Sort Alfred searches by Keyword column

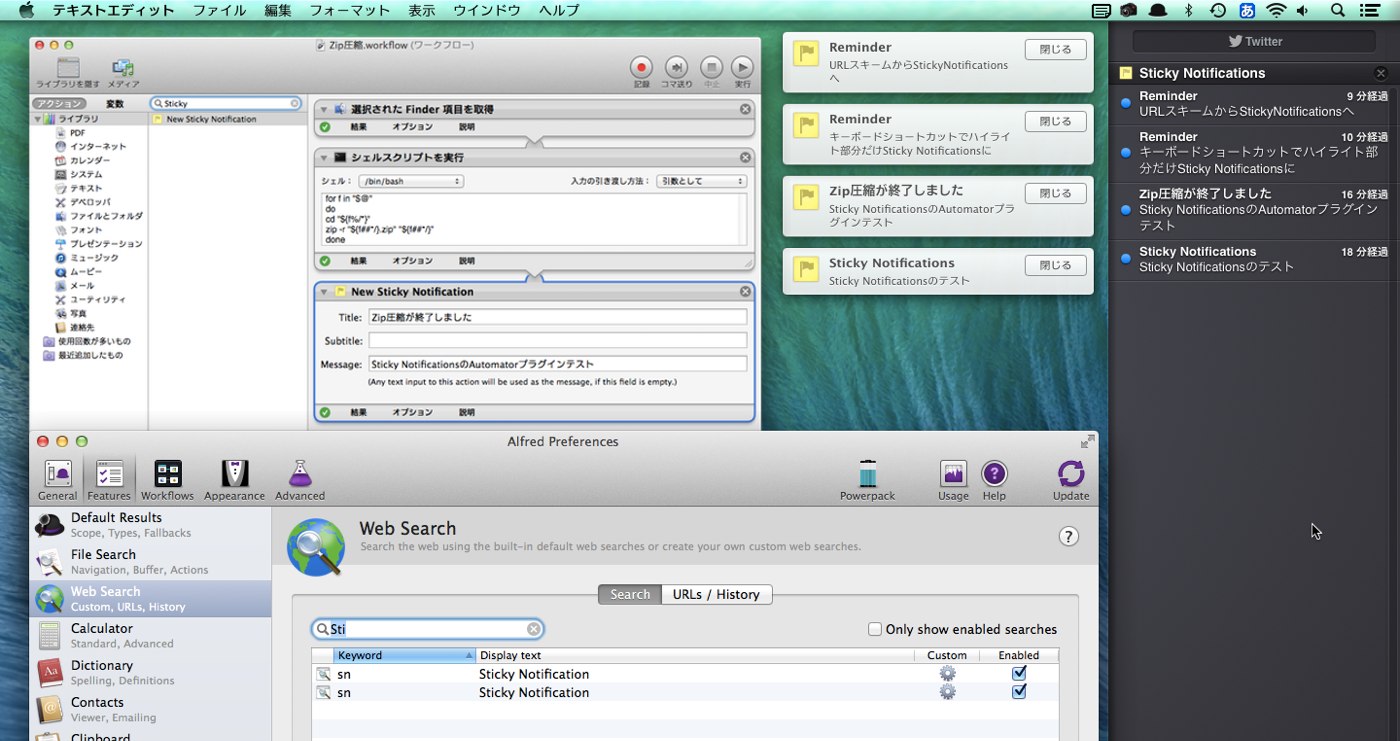coord(405,656)
